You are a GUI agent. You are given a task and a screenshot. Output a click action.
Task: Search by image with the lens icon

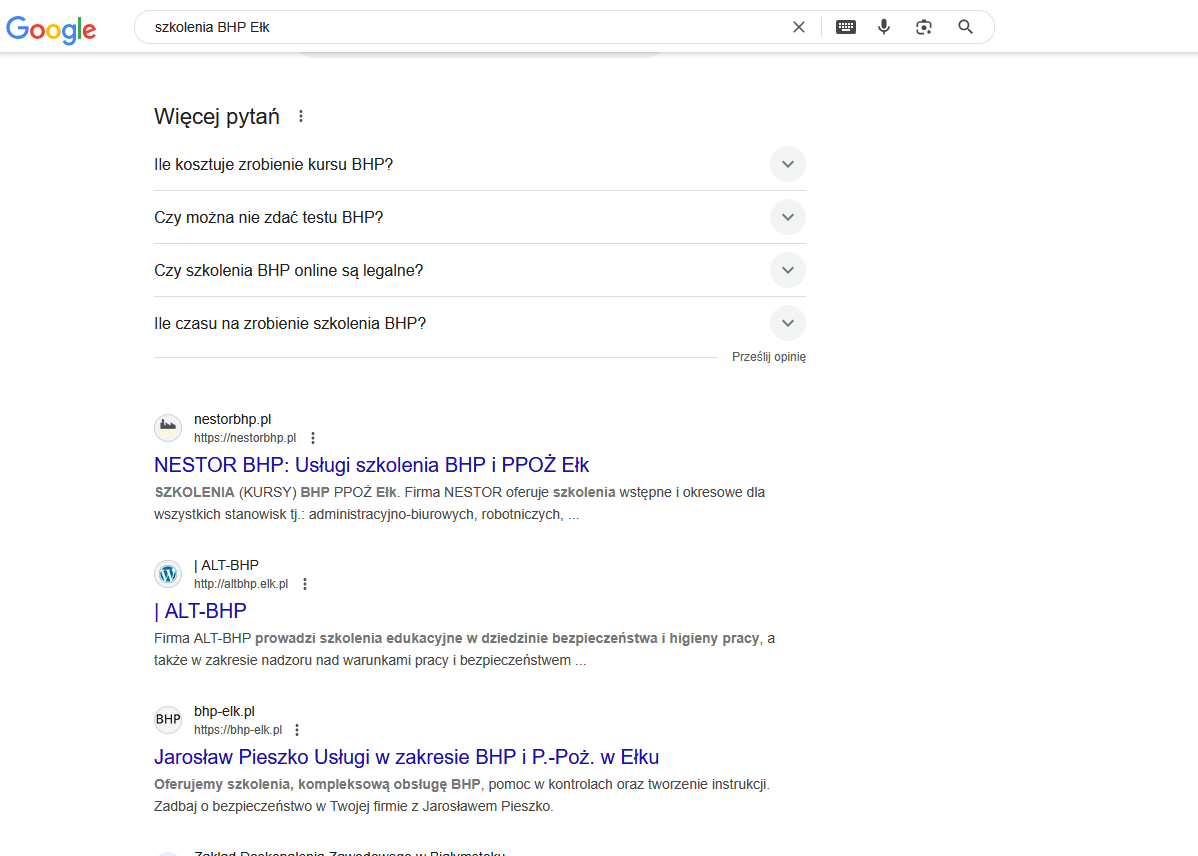[924, 28]
